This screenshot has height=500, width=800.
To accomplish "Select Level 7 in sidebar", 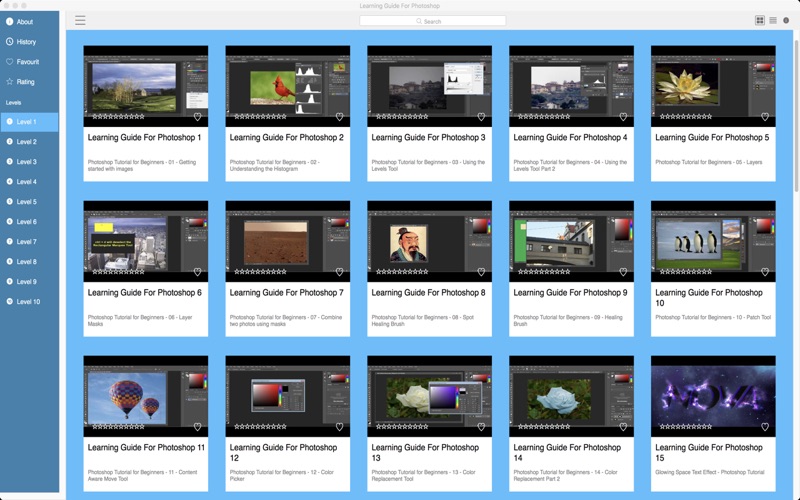I will tap(29, 242).
